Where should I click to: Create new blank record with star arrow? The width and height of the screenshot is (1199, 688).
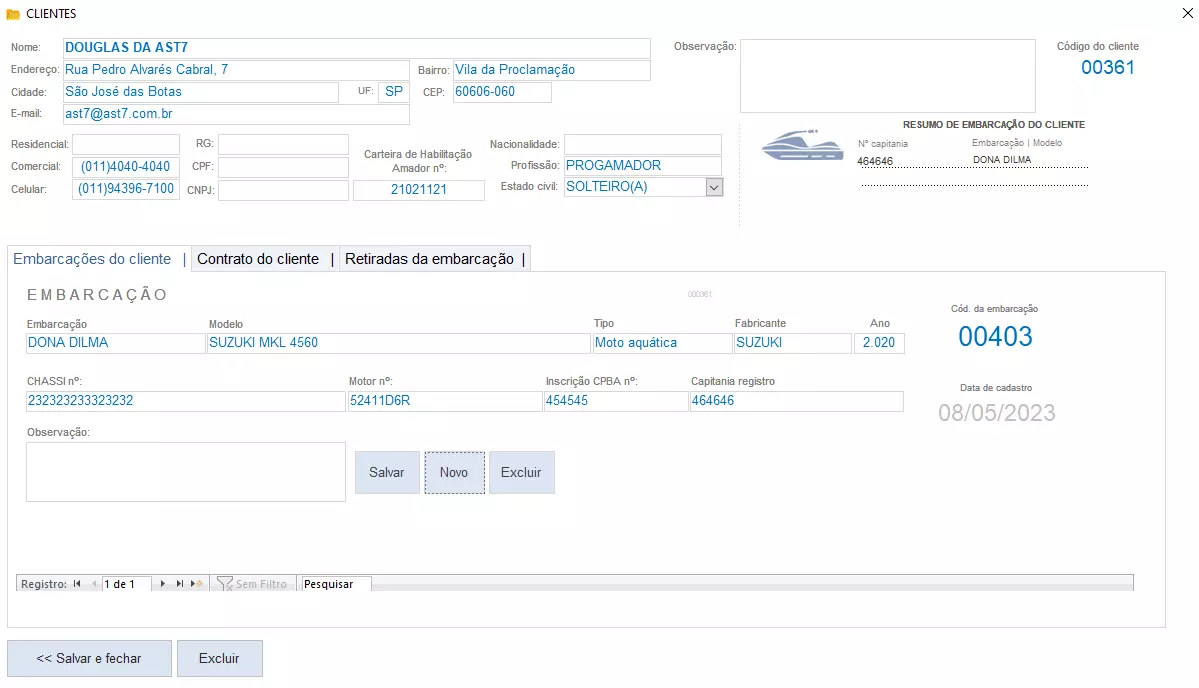click(197, 584)
